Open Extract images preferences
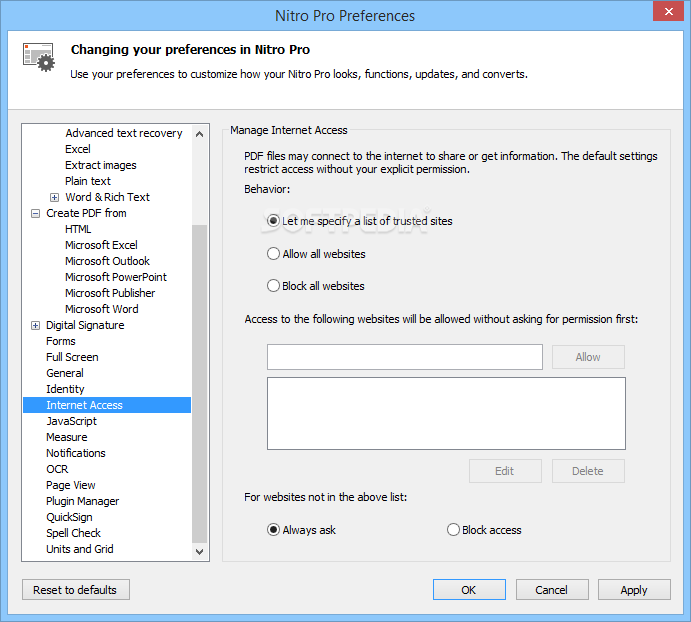The height and width of the screenshot is (622, 691). pyautogui.click(x=101, y=165)
